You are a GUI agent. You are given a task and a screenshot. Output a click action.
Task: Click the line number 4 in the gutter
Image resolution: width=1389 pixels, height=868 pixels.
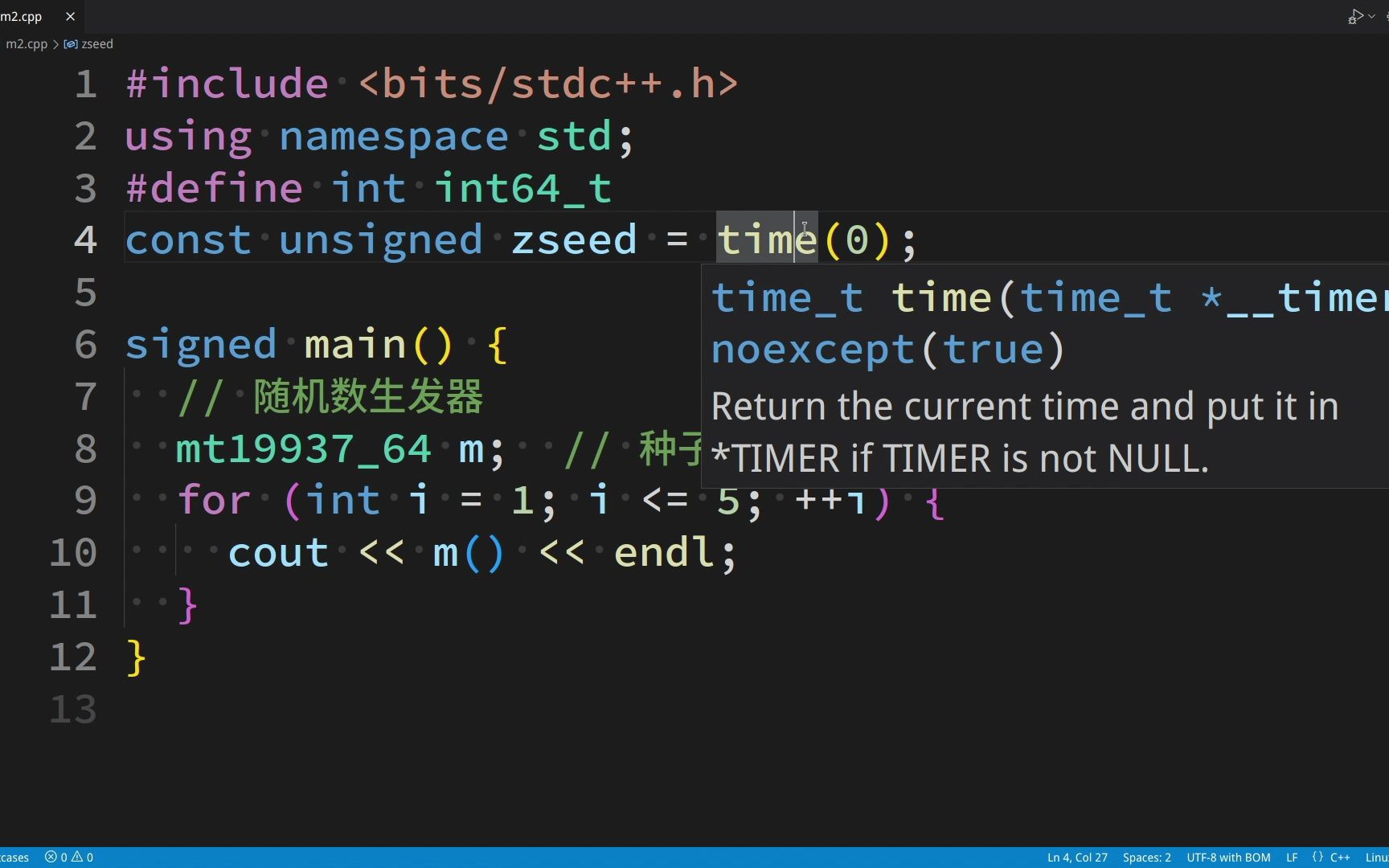pyautogui.click(x=85, y=240)
